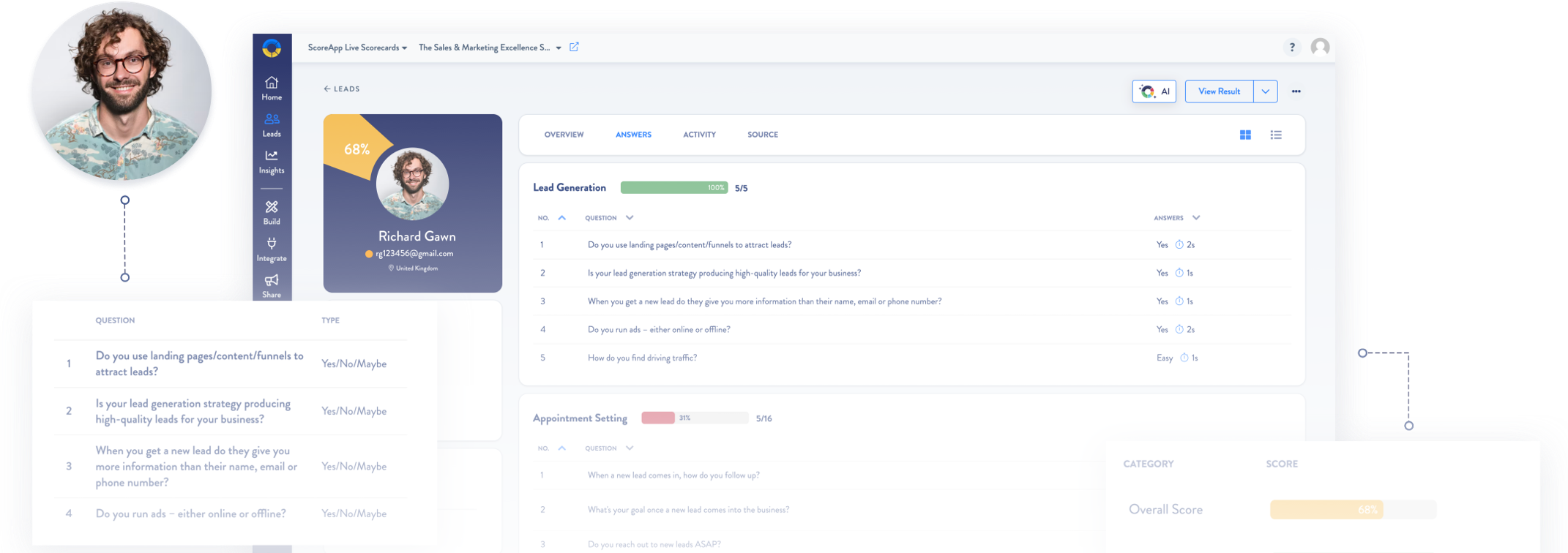The width and height of the screenshot is (1568, 553).
Task: Open the Activity tab
Action: click(699, 135)
